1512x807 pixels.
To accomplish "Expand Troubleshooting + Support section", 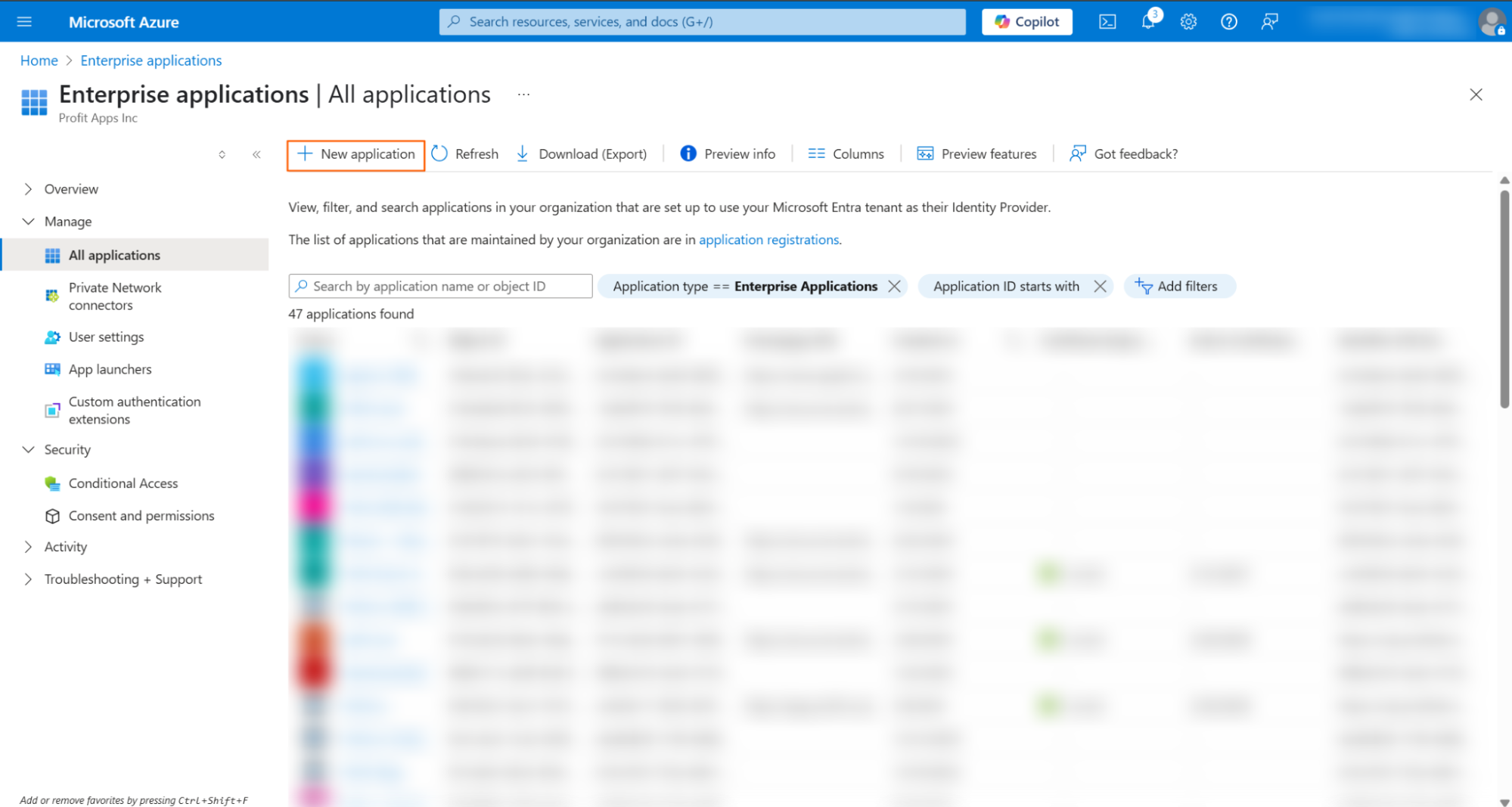I will [x=28, y=579].
